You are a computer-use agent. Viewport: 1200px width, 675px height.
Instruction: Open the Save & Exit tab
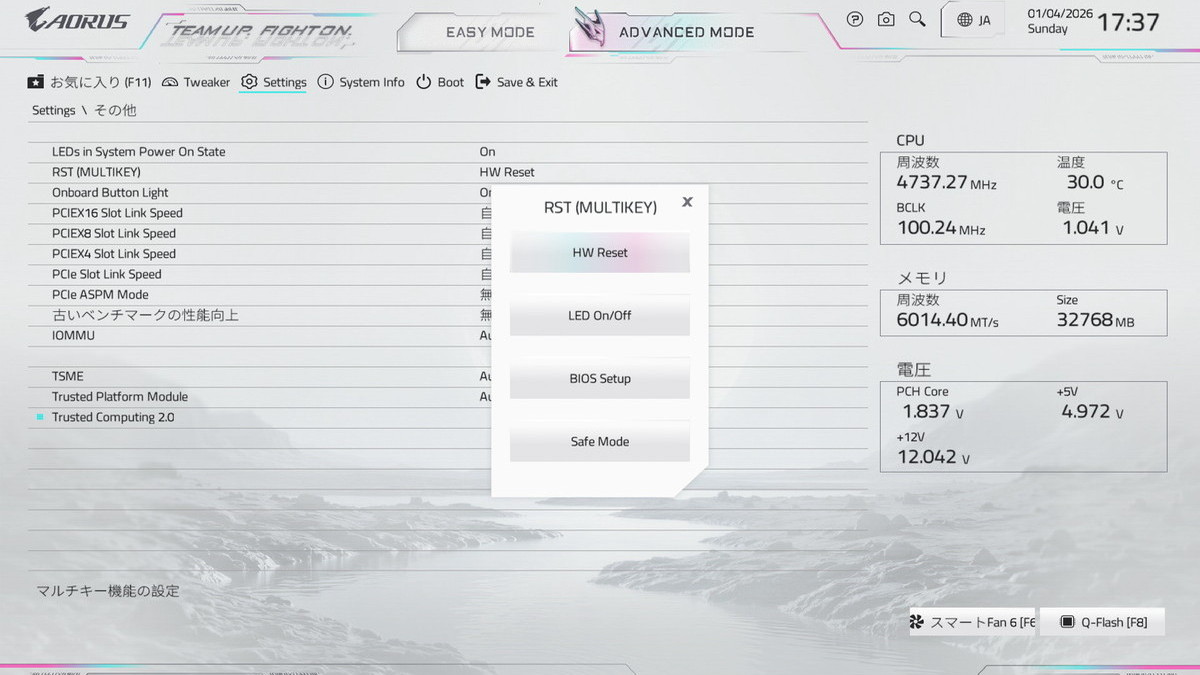tap(516, 82)
